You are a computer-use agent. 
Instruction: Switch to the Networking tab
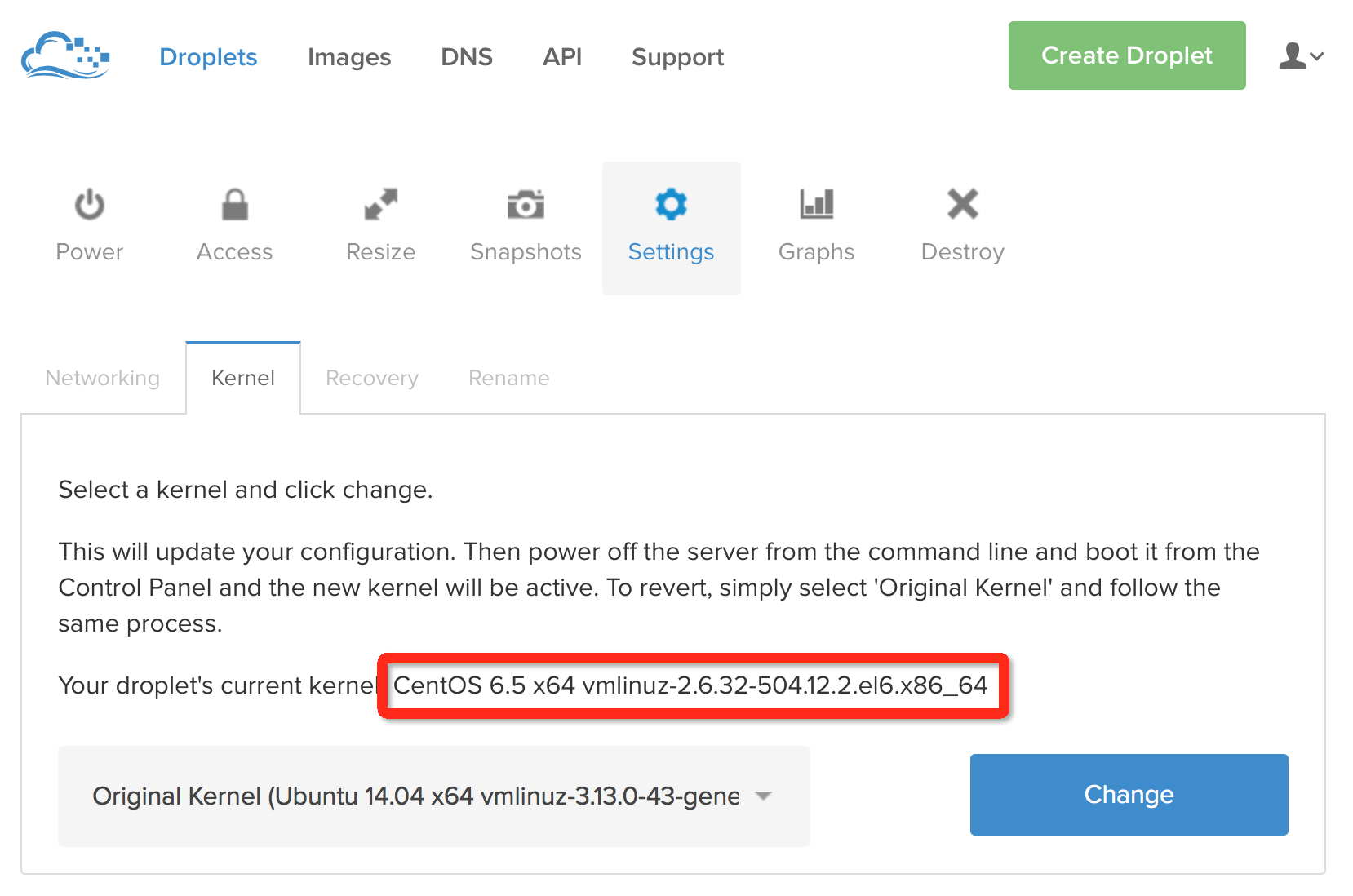(103, 378)
